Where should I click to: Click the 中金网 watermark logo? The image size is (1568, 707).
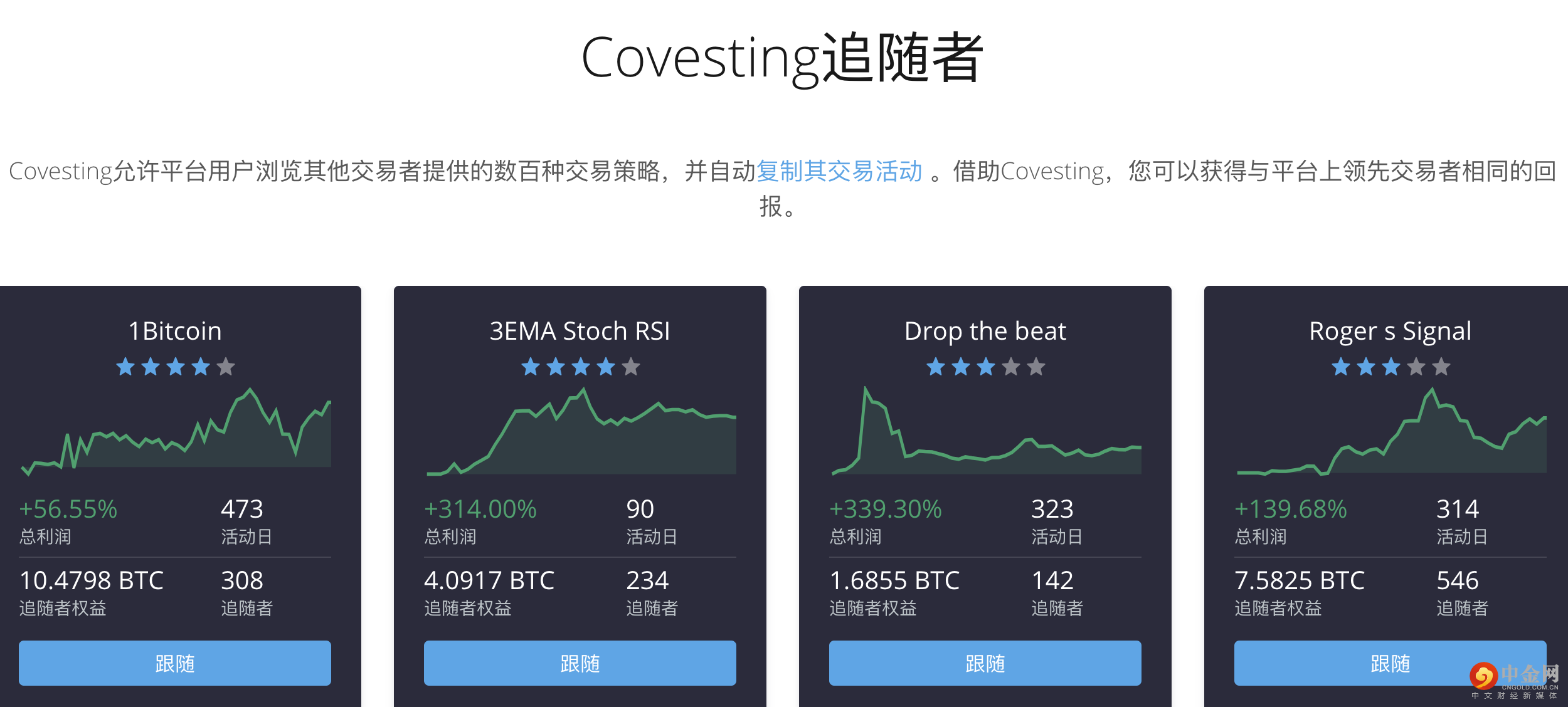coord(1514,679)
